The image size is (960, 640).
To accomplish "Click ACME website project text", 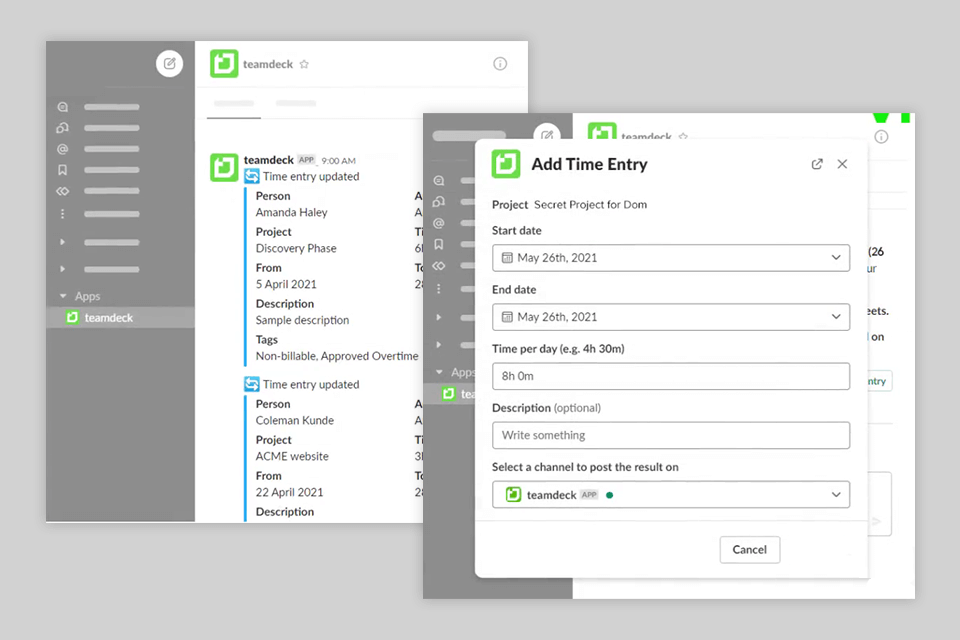I will (x=292, y=456).
